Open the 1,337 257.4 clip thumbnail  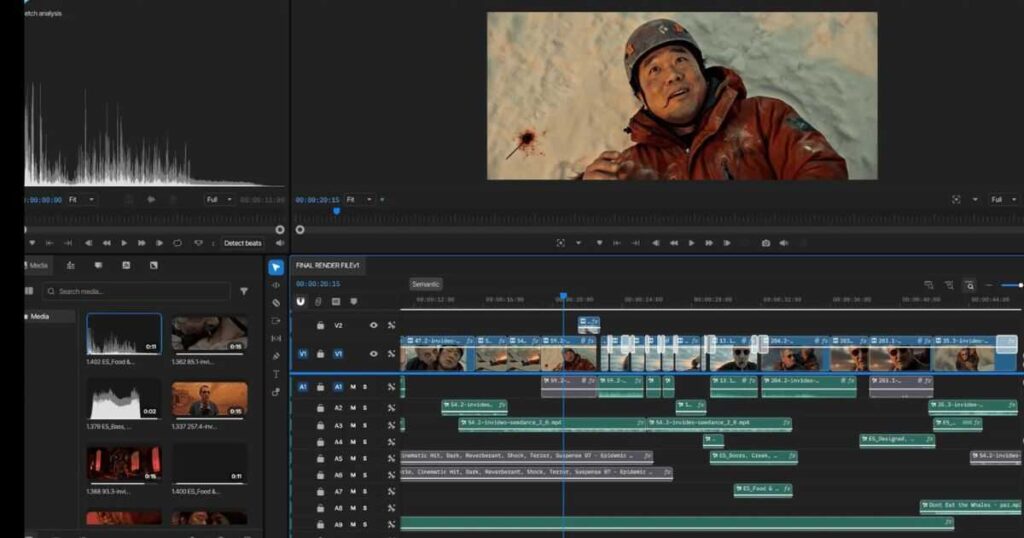click(210, 399)
